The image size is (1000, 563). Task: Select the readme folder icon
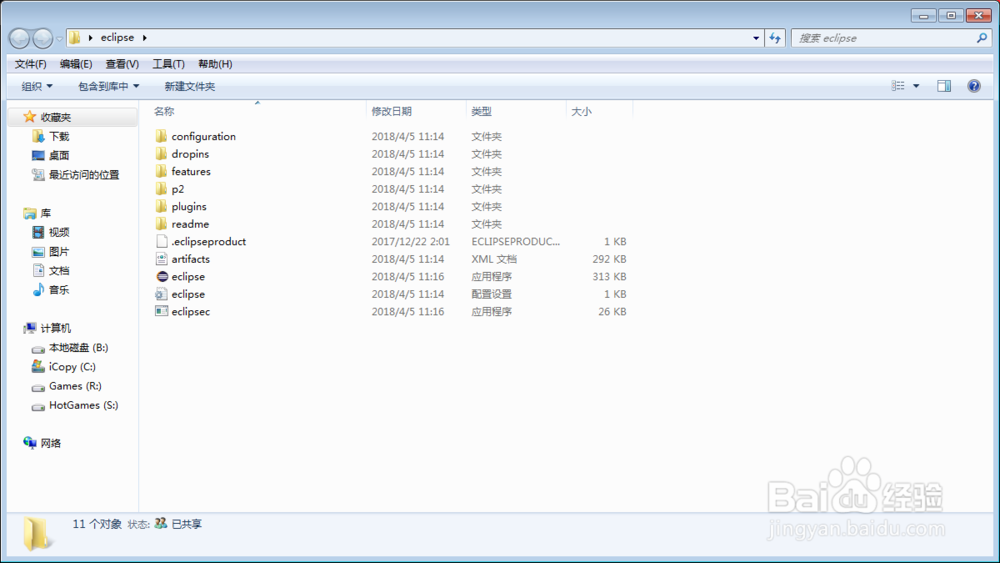click(x=161, y=224)
